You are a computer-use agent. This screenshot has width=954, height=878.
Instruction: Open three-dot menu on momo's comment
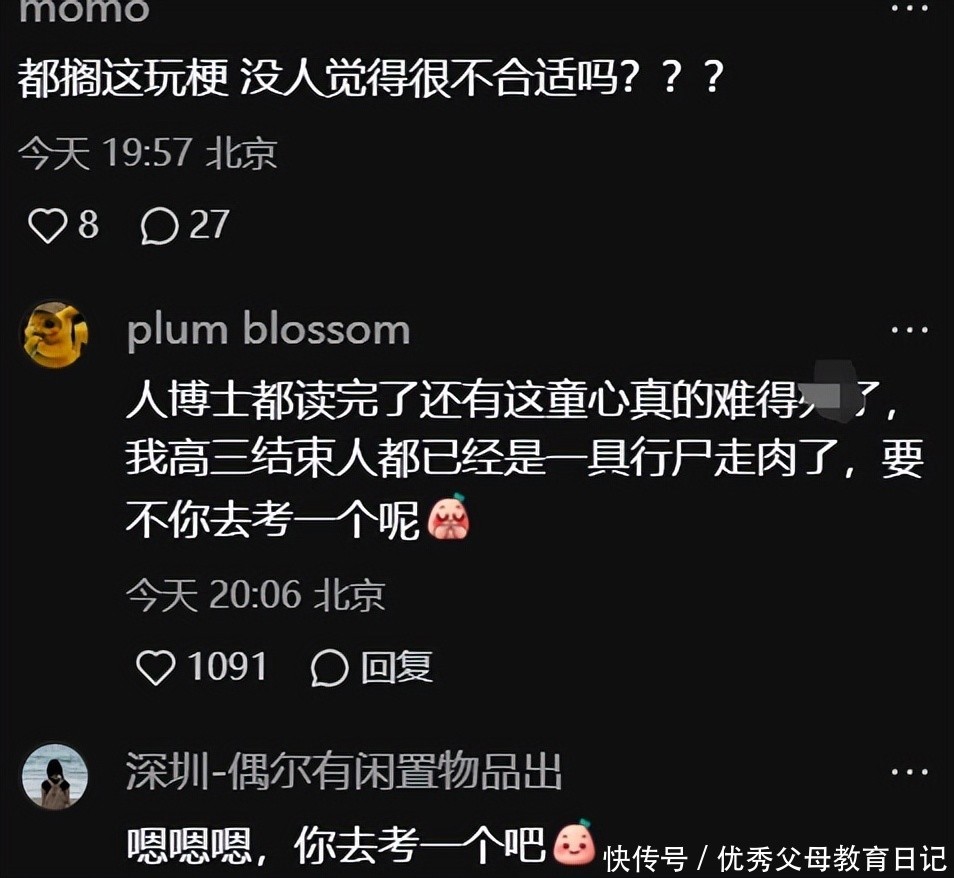(910, 9)
